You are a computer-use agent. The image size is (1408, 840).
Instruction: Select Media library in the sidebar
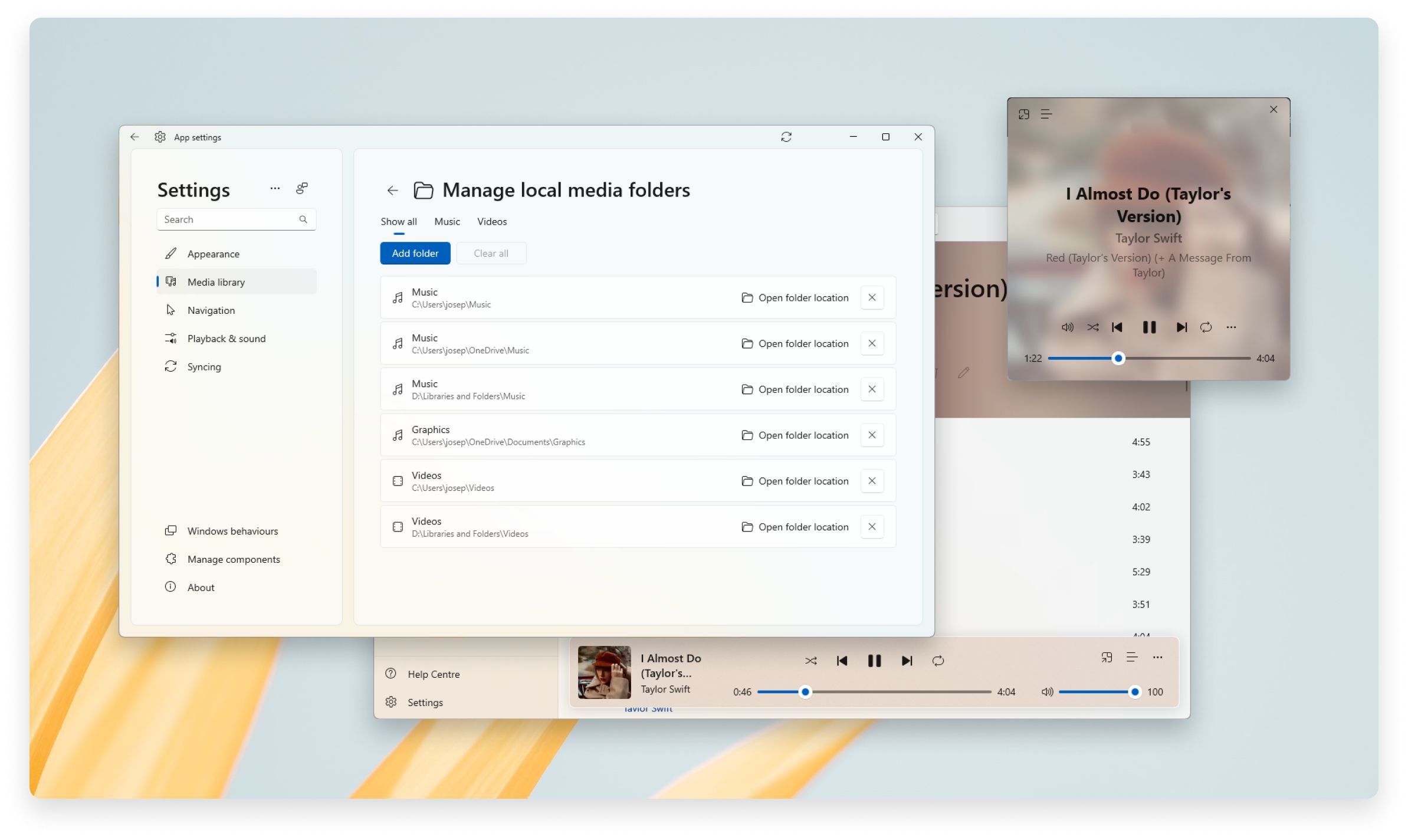click(x=216, y=281)
